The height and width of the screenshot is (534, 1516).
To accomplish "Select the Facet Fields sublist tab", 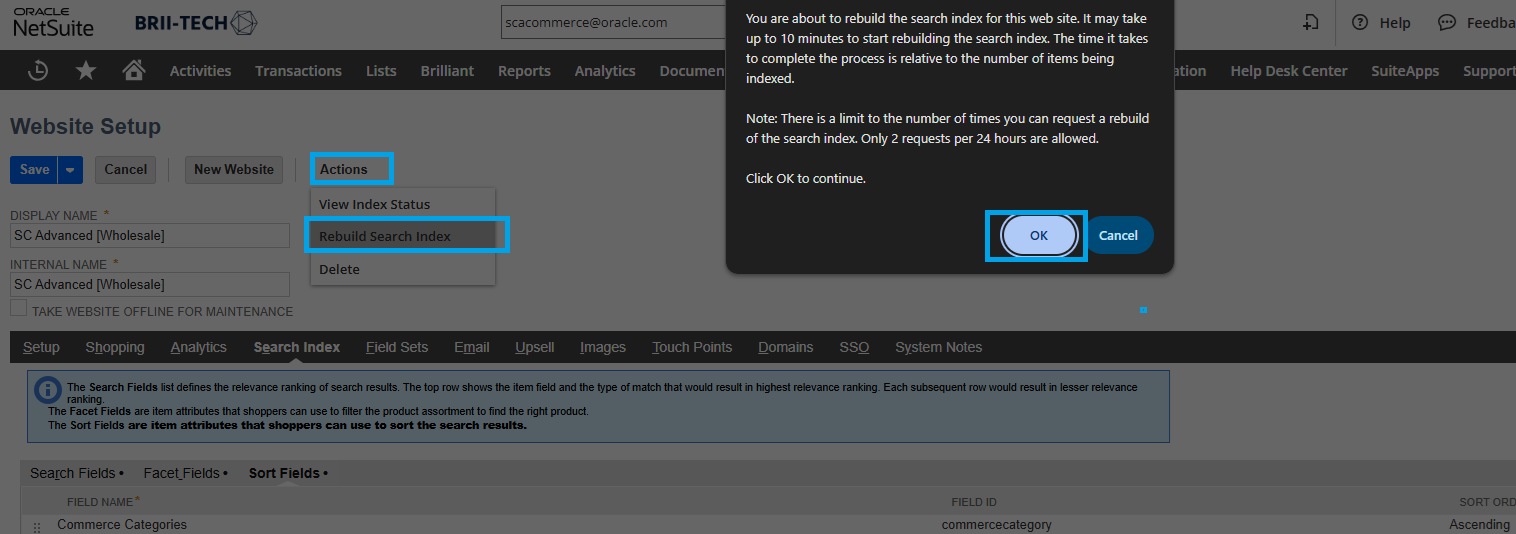I will coord(185,473).
